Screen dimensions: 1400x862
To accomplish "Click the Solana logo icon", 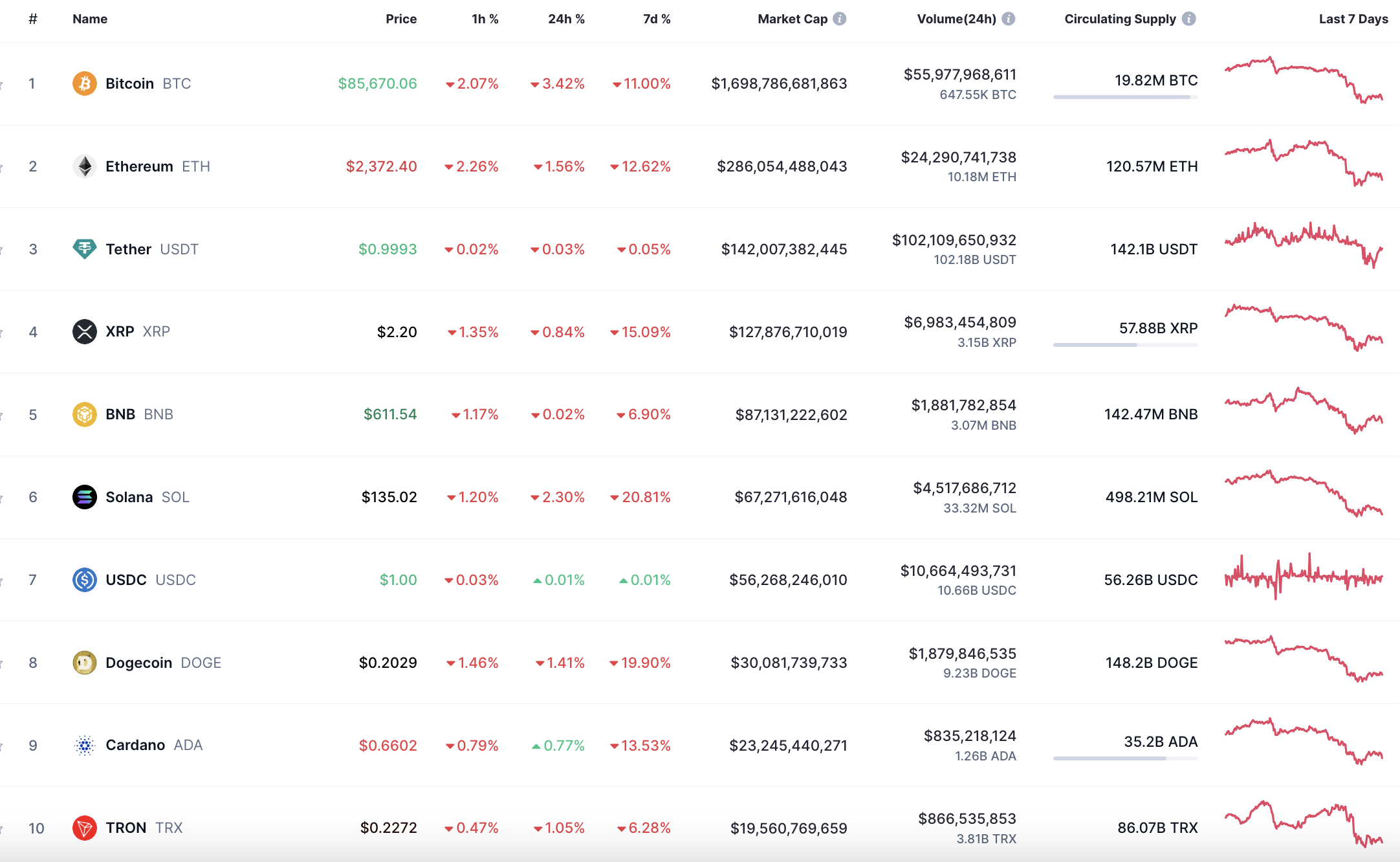I will pos(85,497).
